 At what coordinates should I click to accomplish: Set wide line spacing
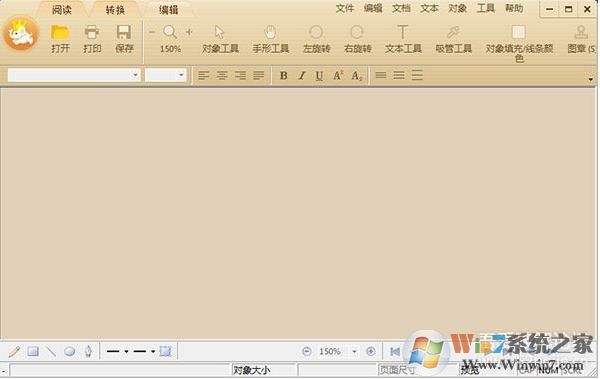coord(417,75)
